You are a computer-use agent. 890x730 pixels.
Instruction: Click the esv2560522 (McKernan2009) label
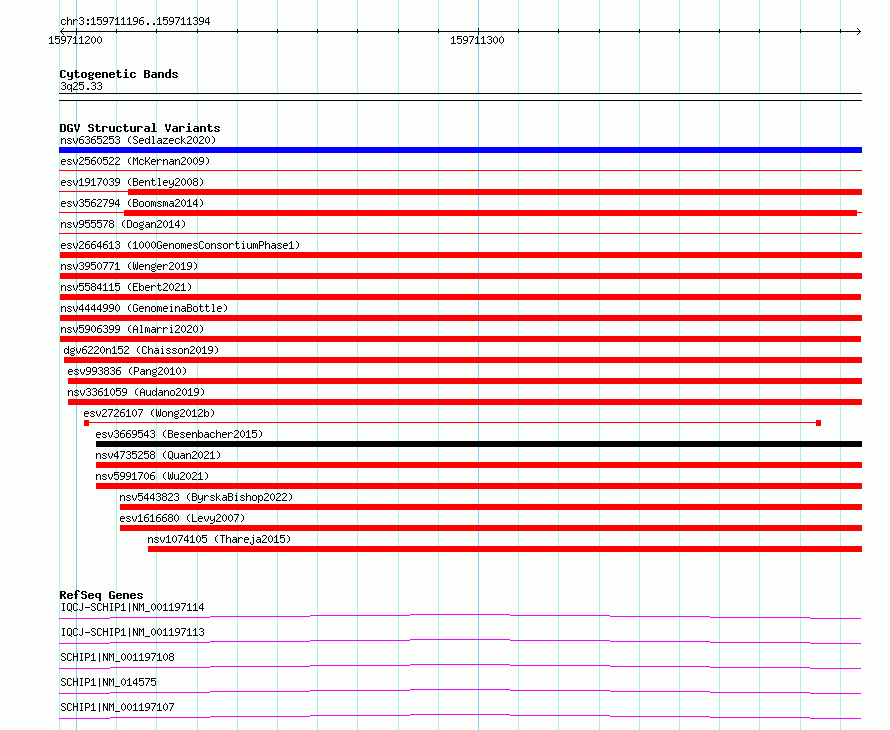(135, 161)
